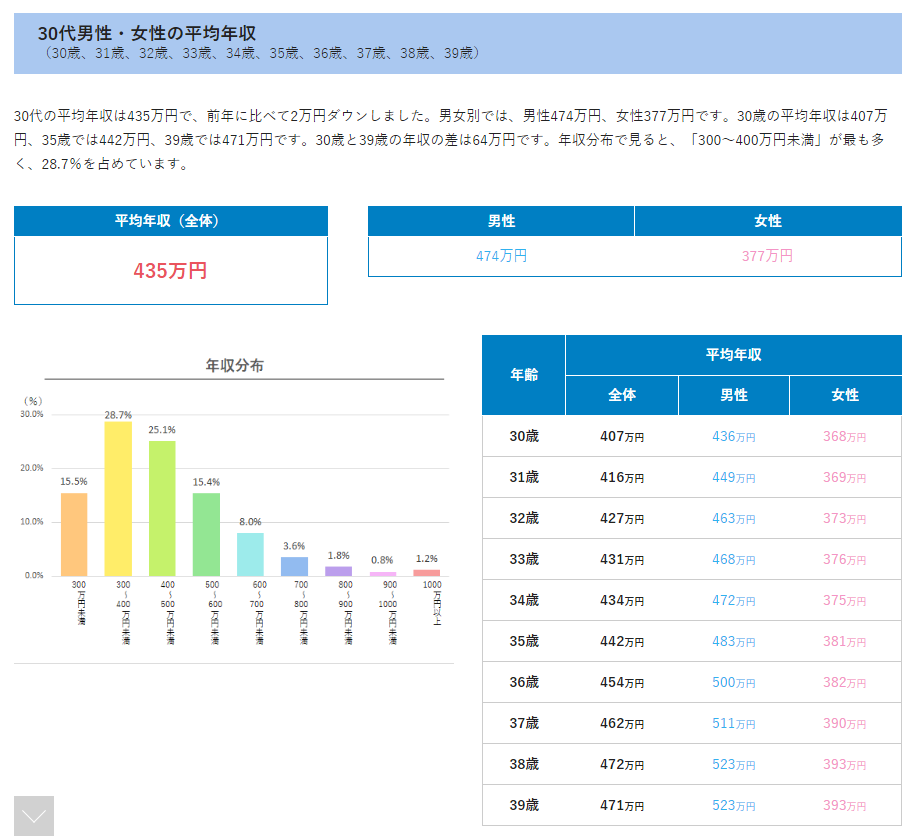Click the 1.2% label above red bar
This screenshot has width=911, height=836.
pos(426,558)
